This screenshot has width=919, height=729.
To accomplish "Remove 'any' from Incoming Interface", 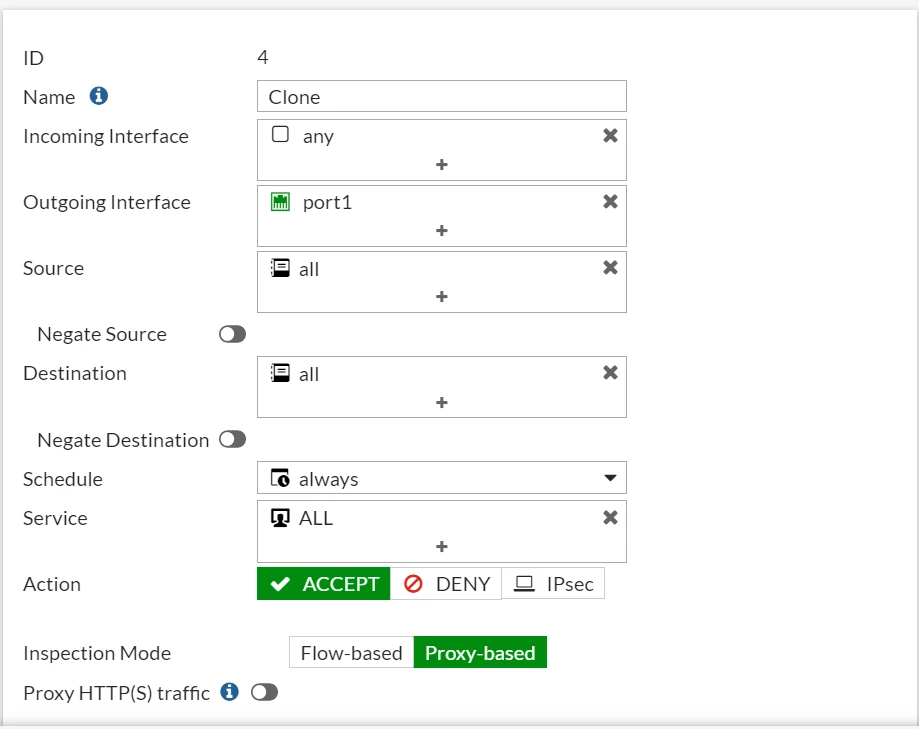I will click(610, 135).
